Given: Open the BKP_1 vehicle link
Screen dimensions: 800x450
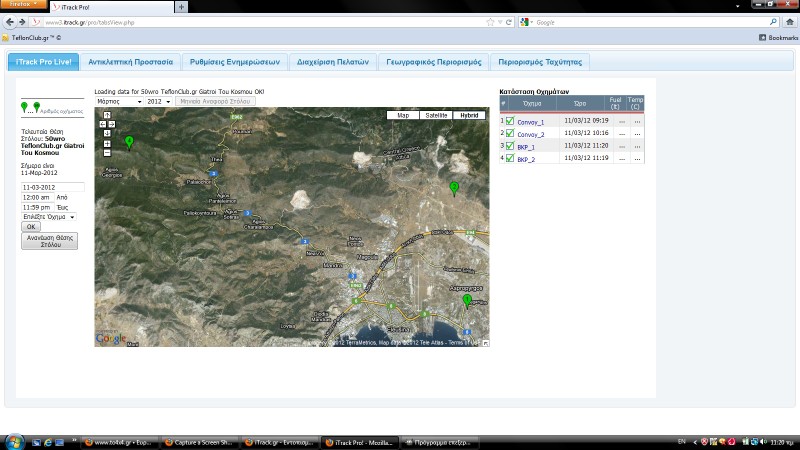Looking at the screenshot, I should [526, 147].
